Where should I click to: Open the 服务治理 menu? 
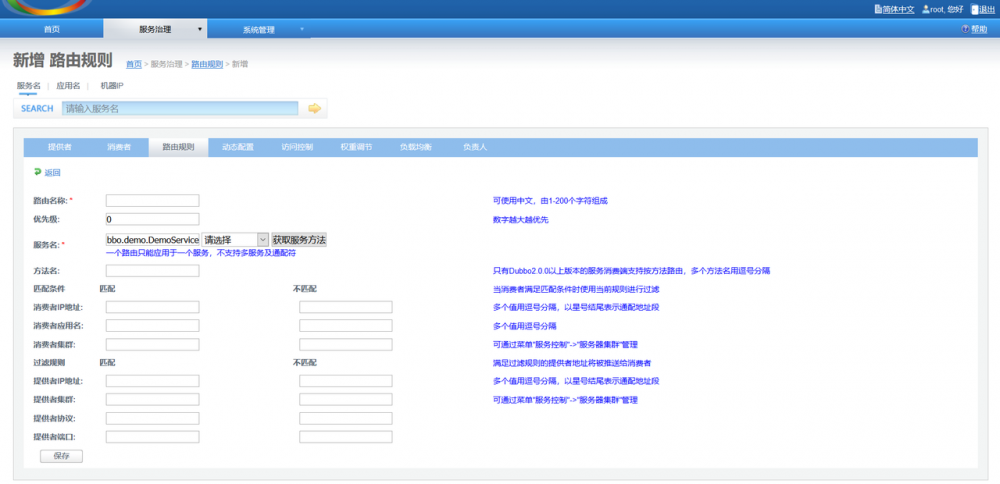tap(155, 29)
